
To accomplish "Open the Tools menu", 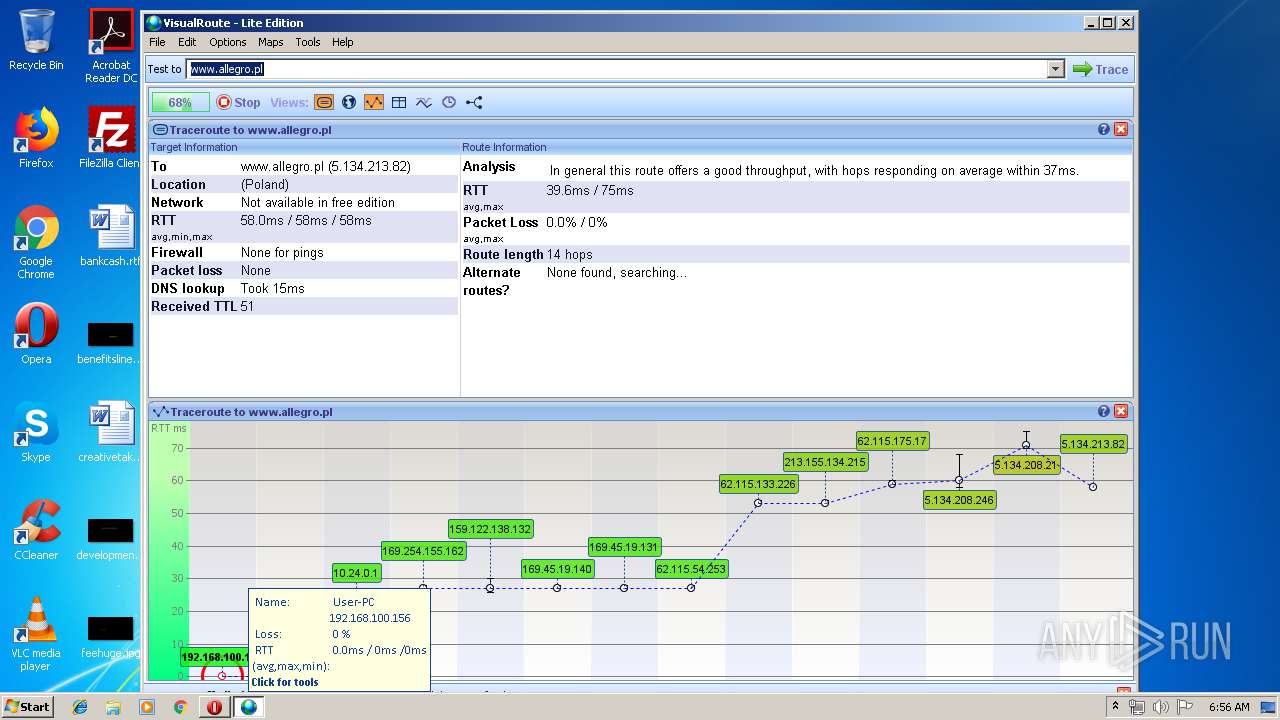I will pos(308,42).
